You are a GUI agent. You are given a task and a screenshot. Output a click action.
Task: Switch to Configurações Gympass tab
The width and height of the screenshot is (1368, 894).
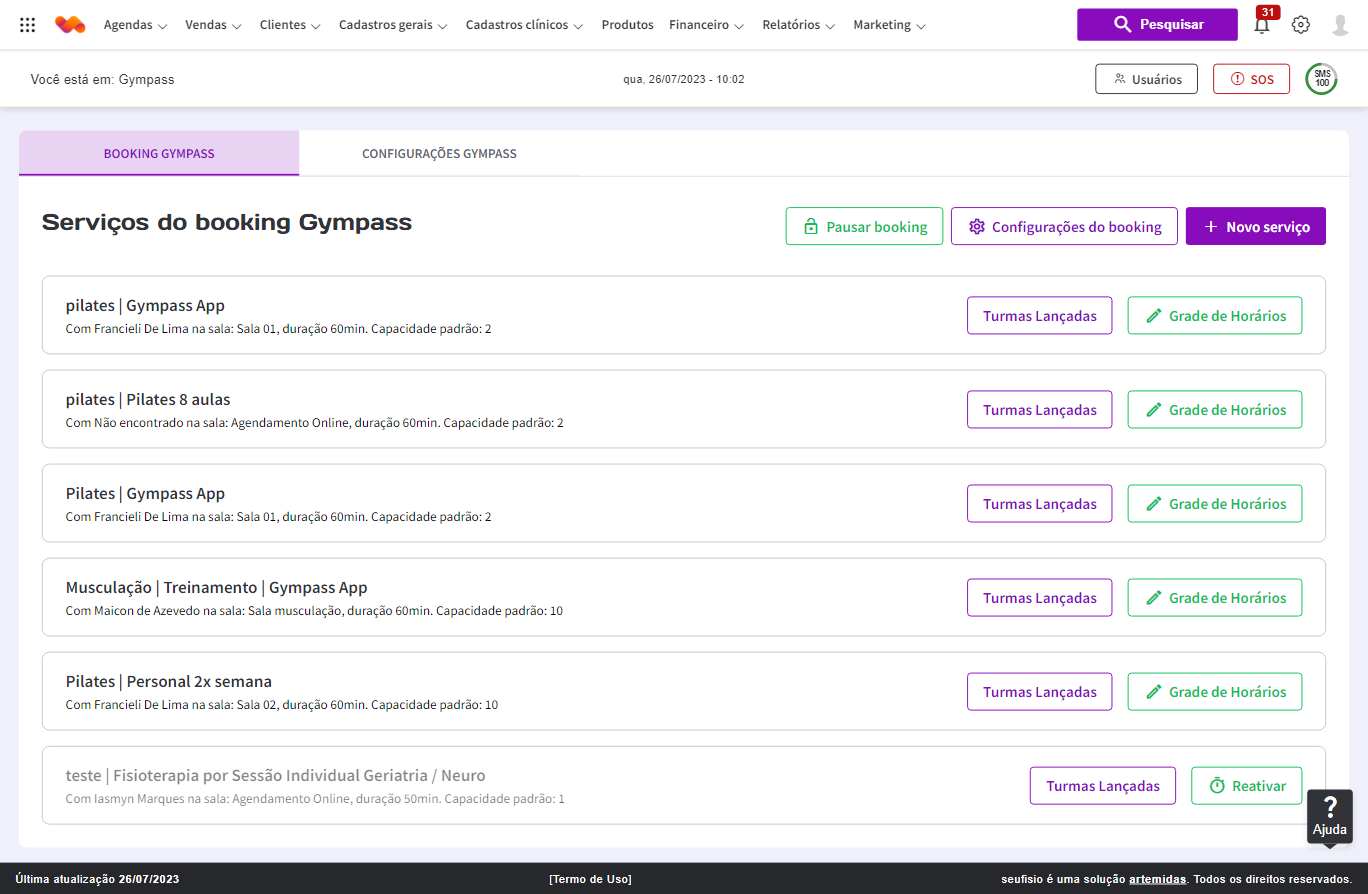coord(439,154)
